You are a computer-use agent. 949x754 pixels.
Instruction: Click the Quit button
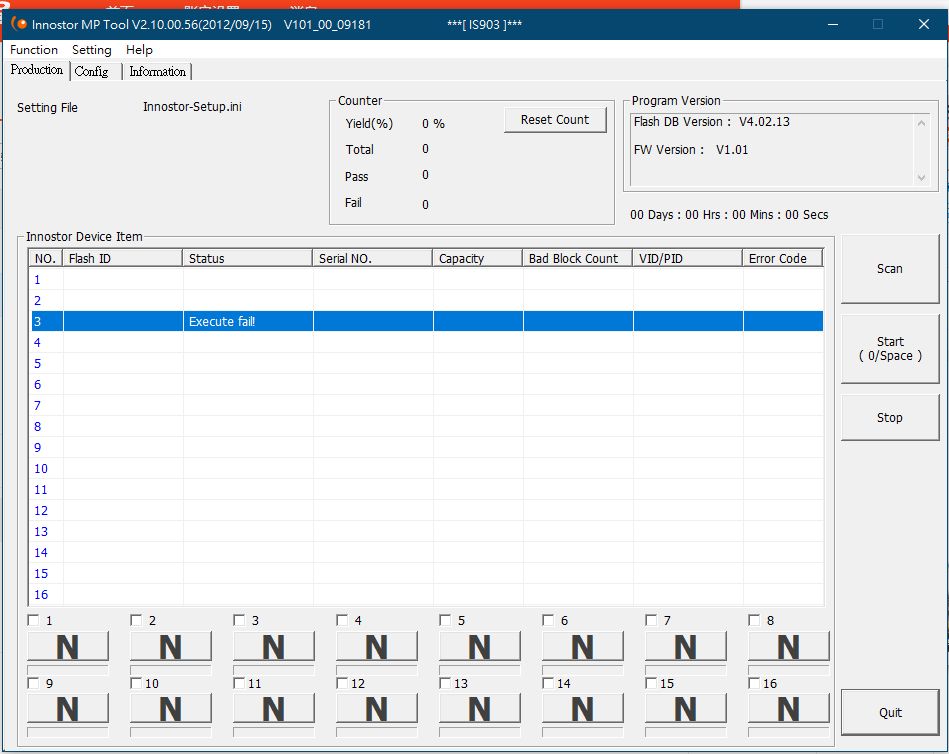(x=890, y=712)
